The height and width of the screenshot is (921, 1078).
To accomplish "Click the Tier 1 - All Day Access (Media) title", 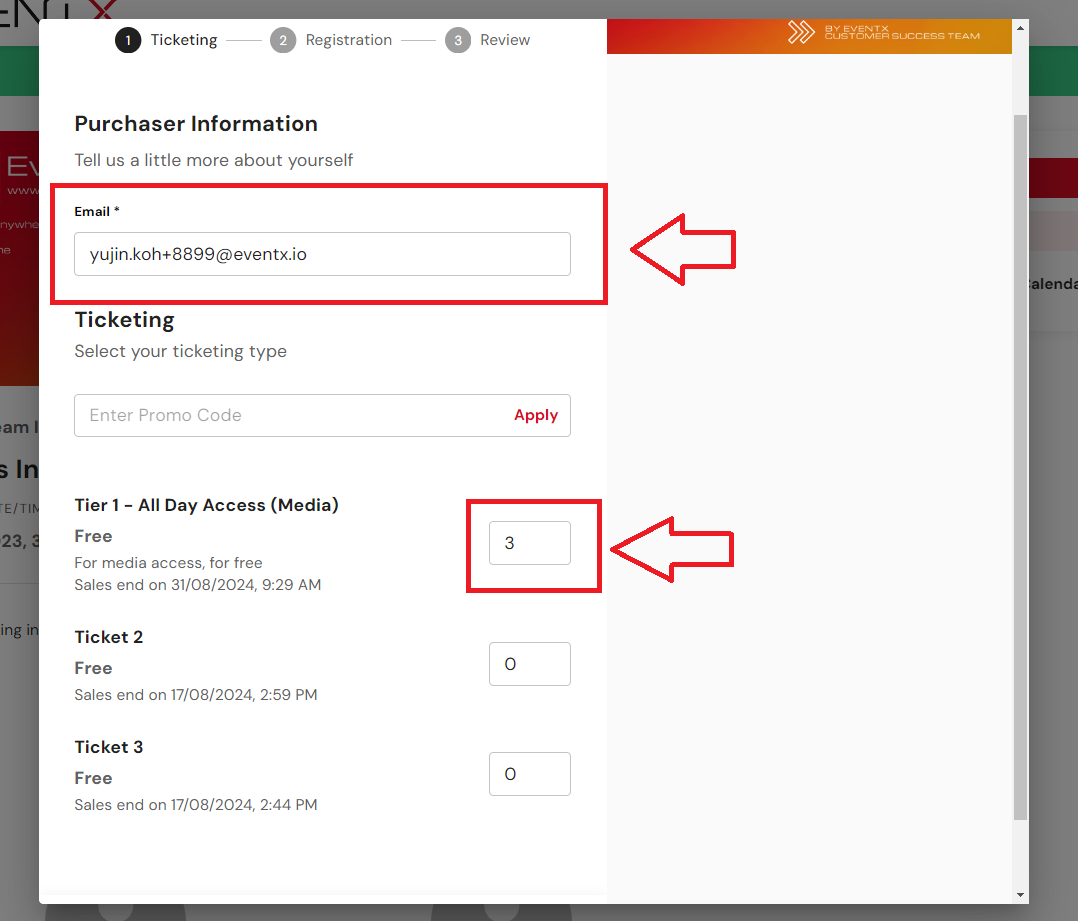I will [x=206, y=505].
